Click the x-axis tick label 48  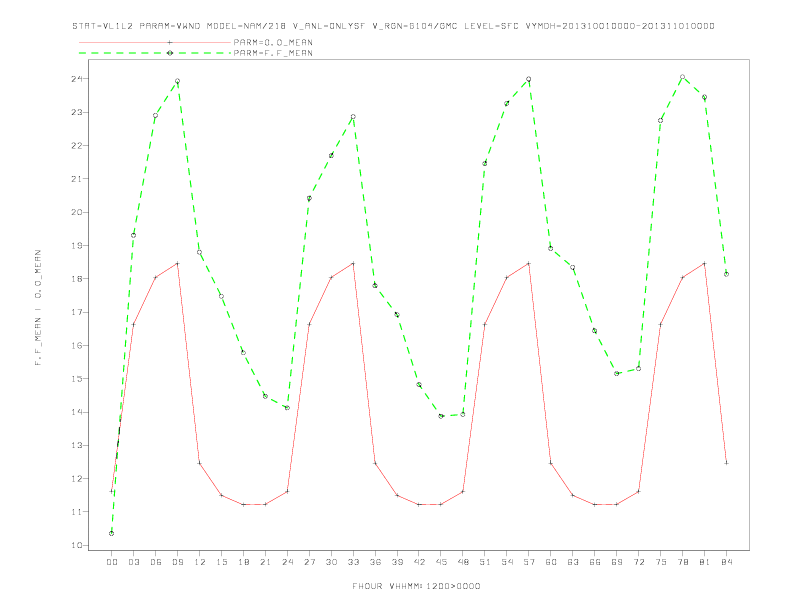463,562
